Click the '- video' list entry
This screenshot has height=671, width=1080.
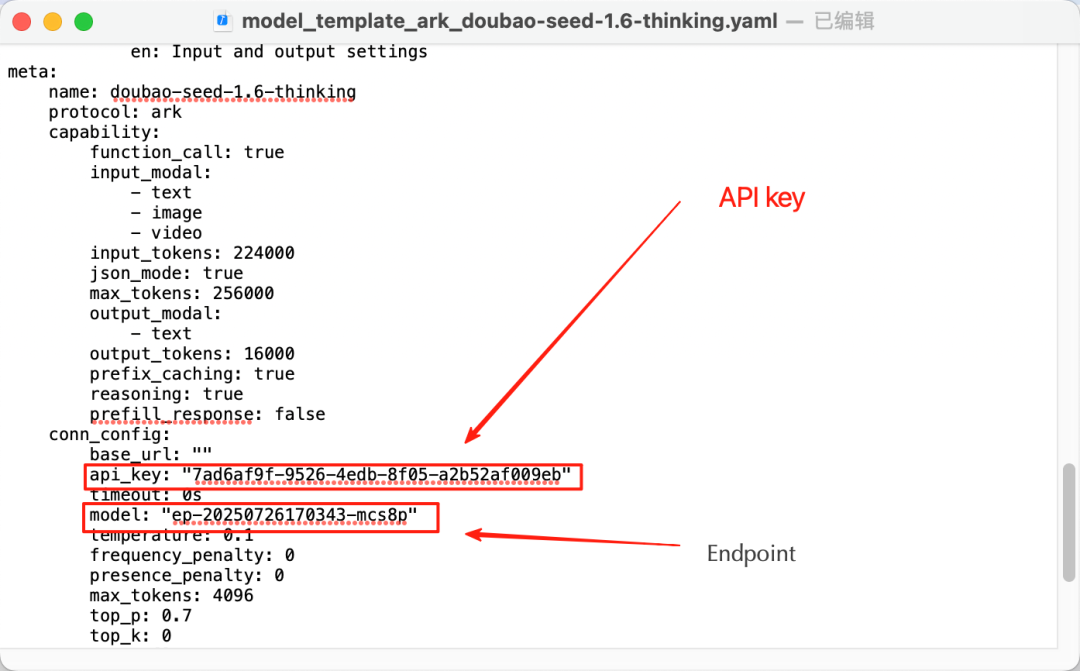pyautogui.click(x=166, y=233)
